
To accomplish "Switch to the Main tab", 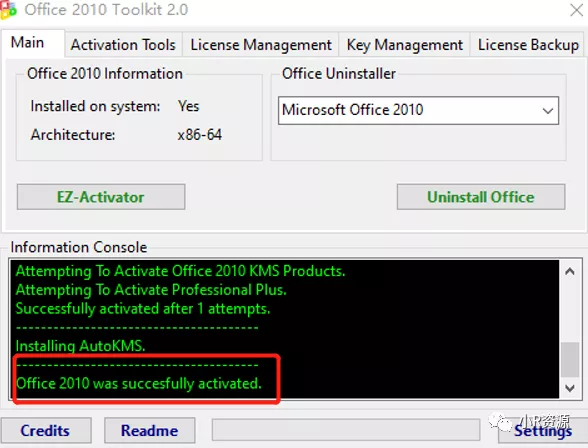I will 27,42.
